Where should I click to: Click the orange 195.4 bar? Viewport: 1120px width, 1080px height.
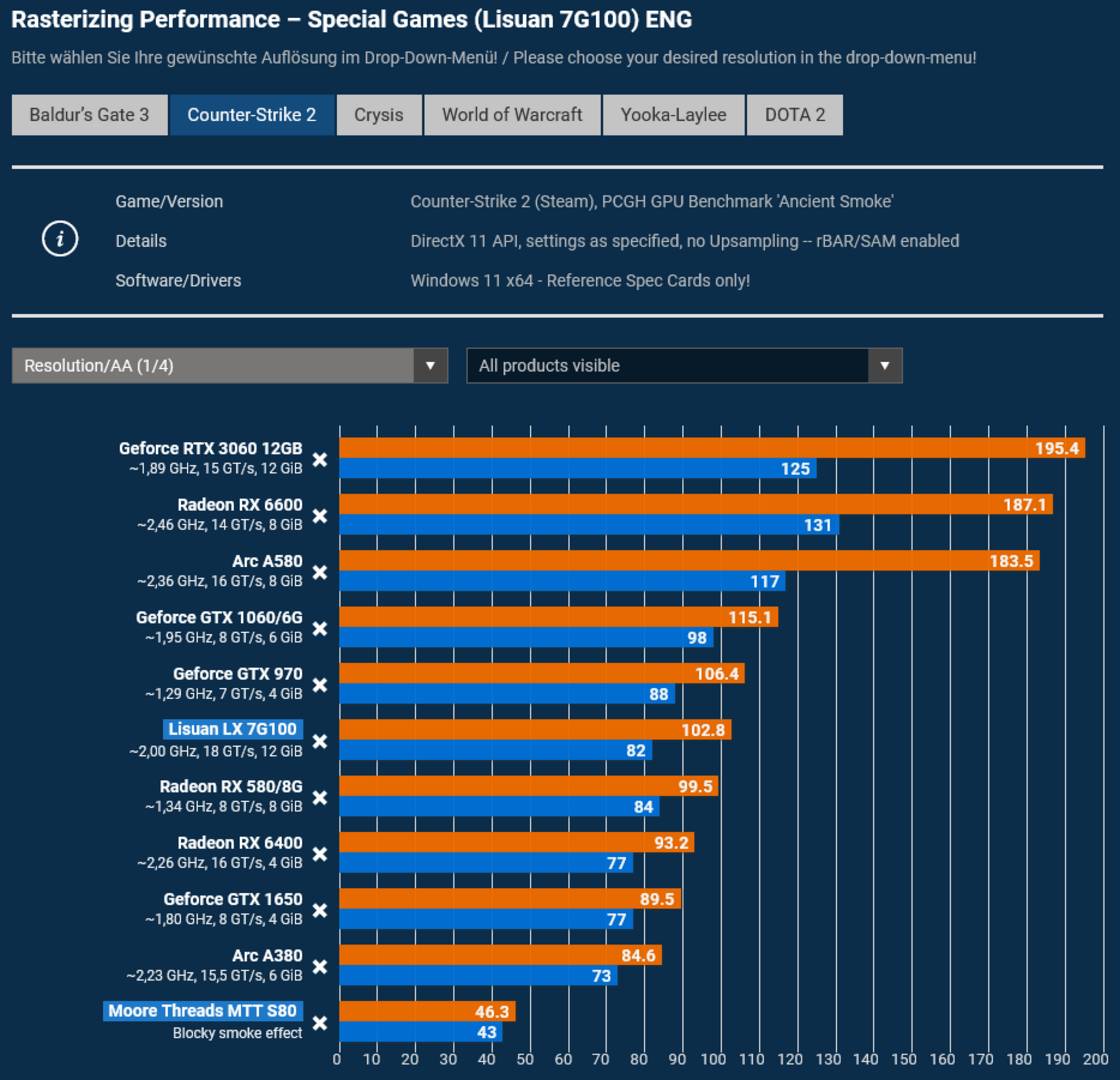pyautogui.click(x=712, y=448)
